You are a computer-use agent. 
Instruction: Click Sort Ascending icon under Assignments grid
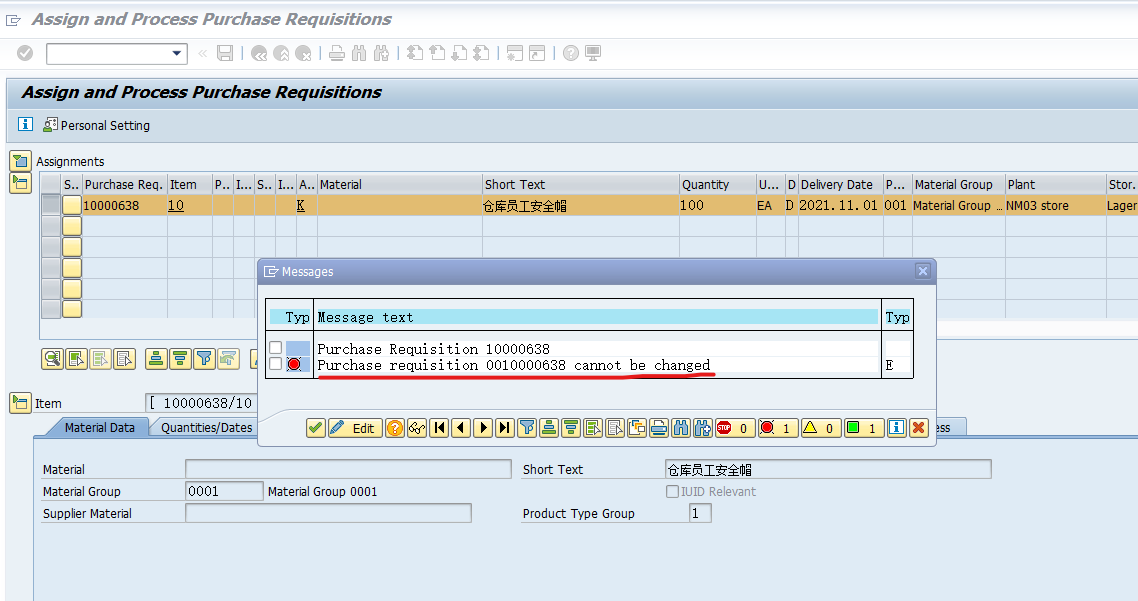tap(155, 359)
